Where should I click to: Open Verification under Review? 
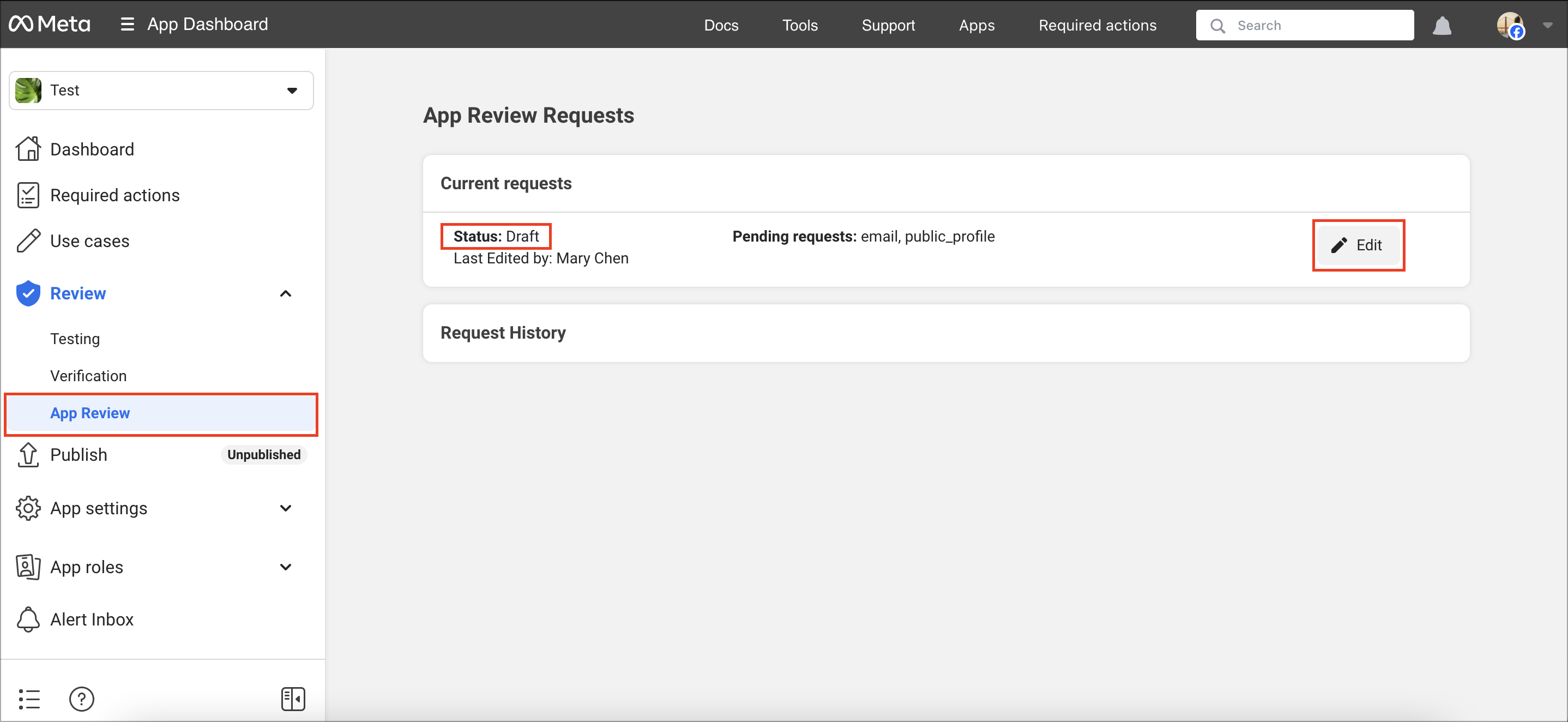[x=88, y=376]
